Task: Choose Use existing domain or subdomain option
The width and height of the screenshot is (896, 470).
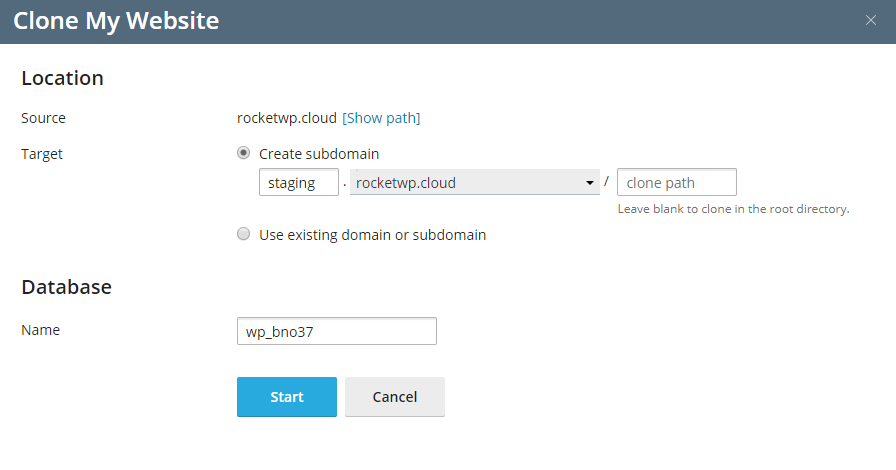Action: [243, 234]
